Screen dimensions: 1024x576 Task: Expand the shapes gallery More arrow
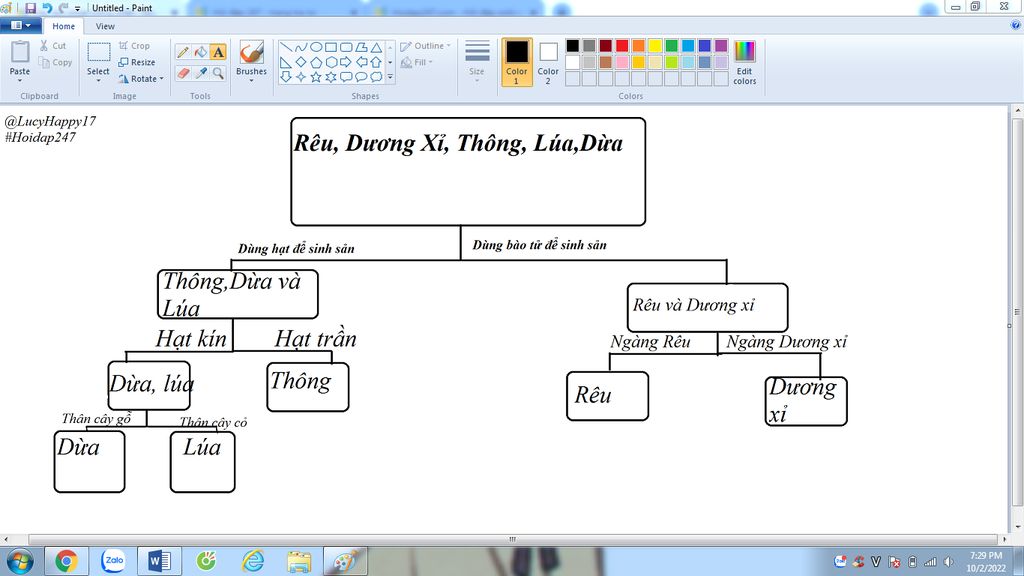tap(391, 77)
